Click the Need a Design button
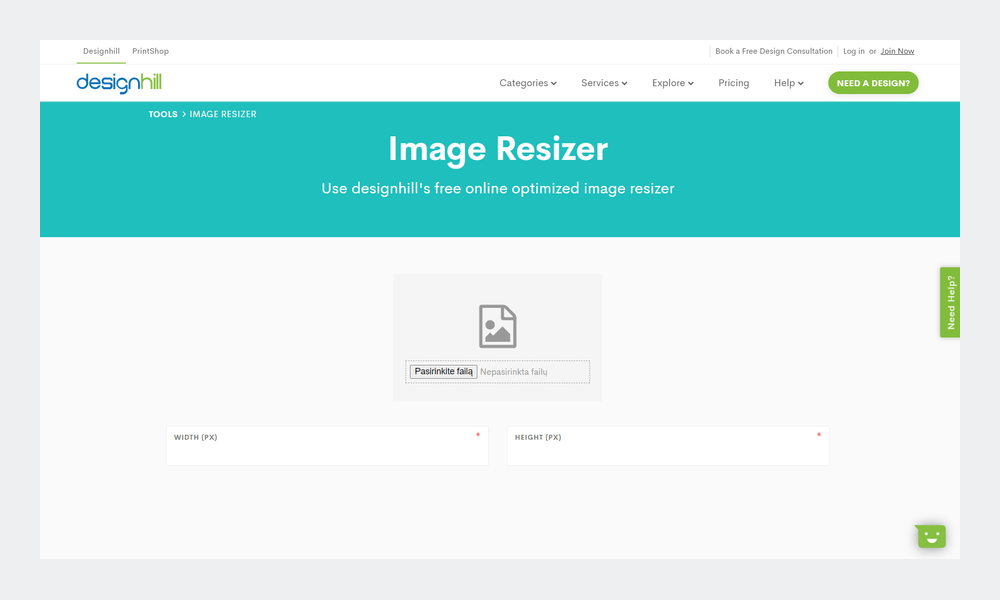Image resolution: width=1000 pixels, height=600 pixels. pyautogui.click(x=873, y=83)
